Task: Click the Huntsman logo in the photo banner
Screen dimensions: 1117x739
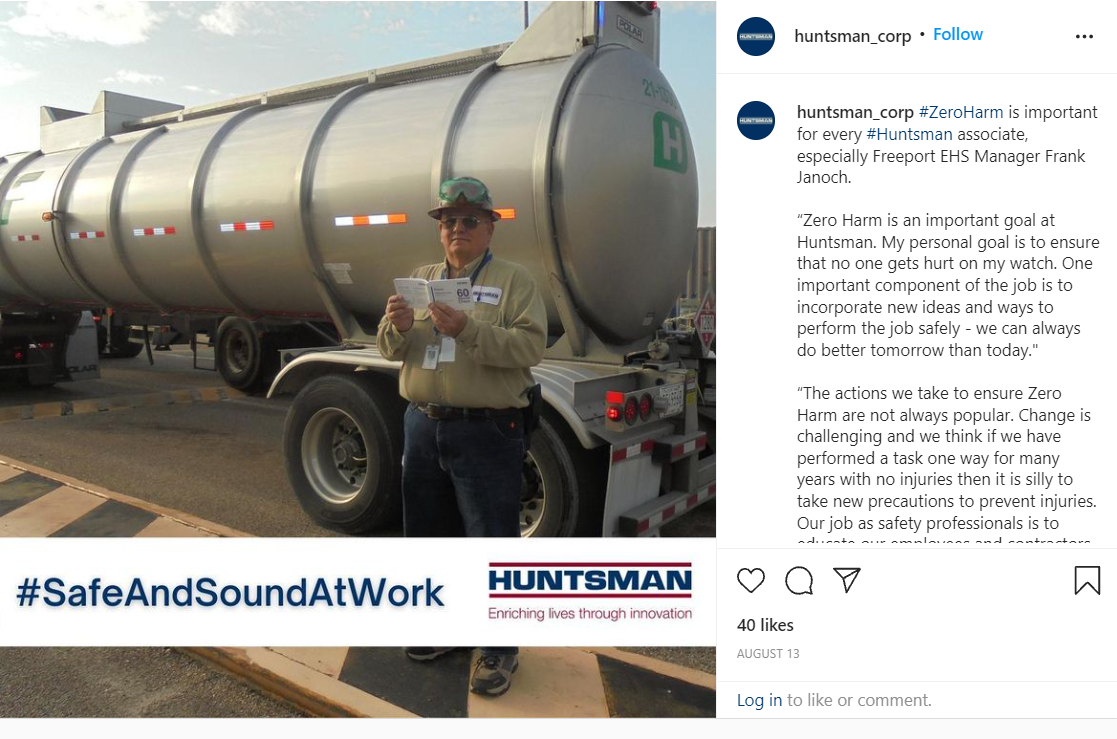Action: pyautogui.click(x=590, y=591)
